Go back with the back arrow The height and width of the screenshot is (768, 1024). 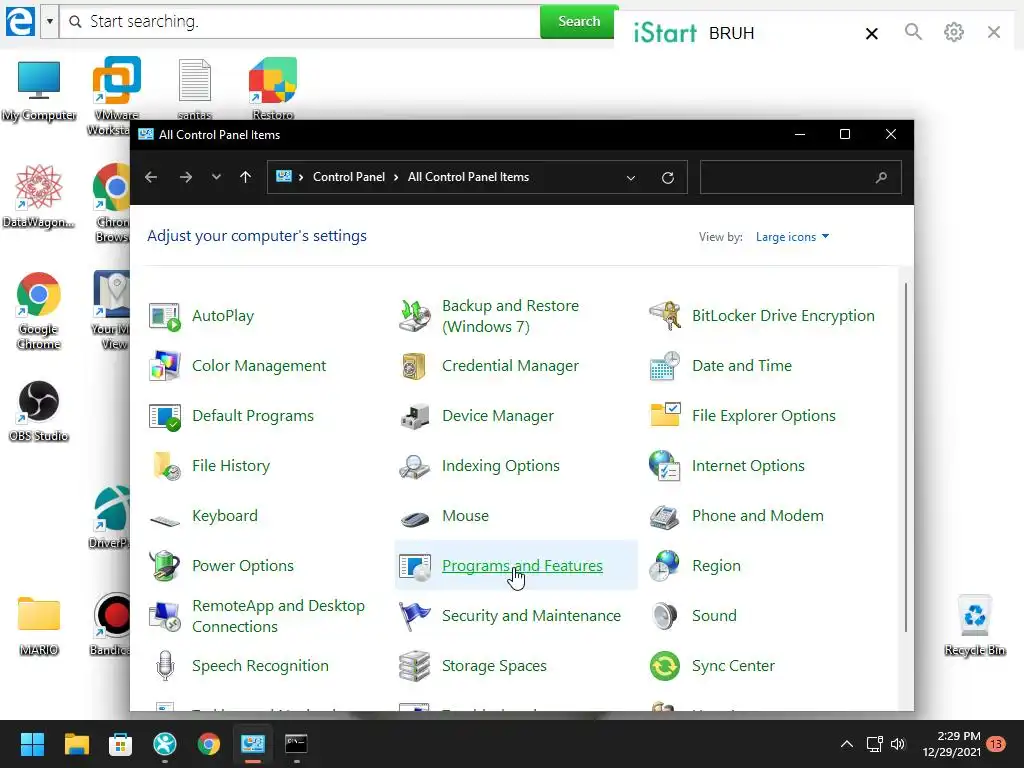tap(151, 177)
